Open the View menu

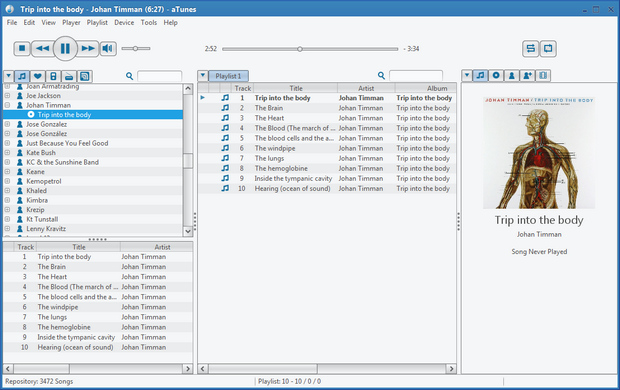[x=49, y=23]
